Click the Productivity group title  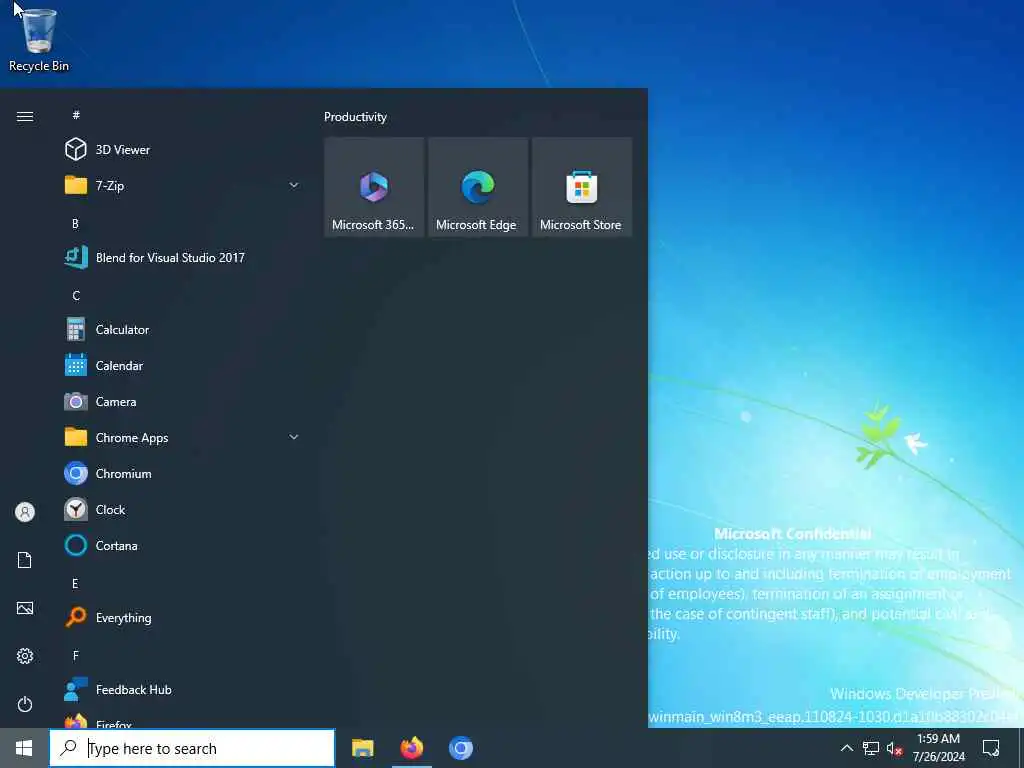pos(355,117)
